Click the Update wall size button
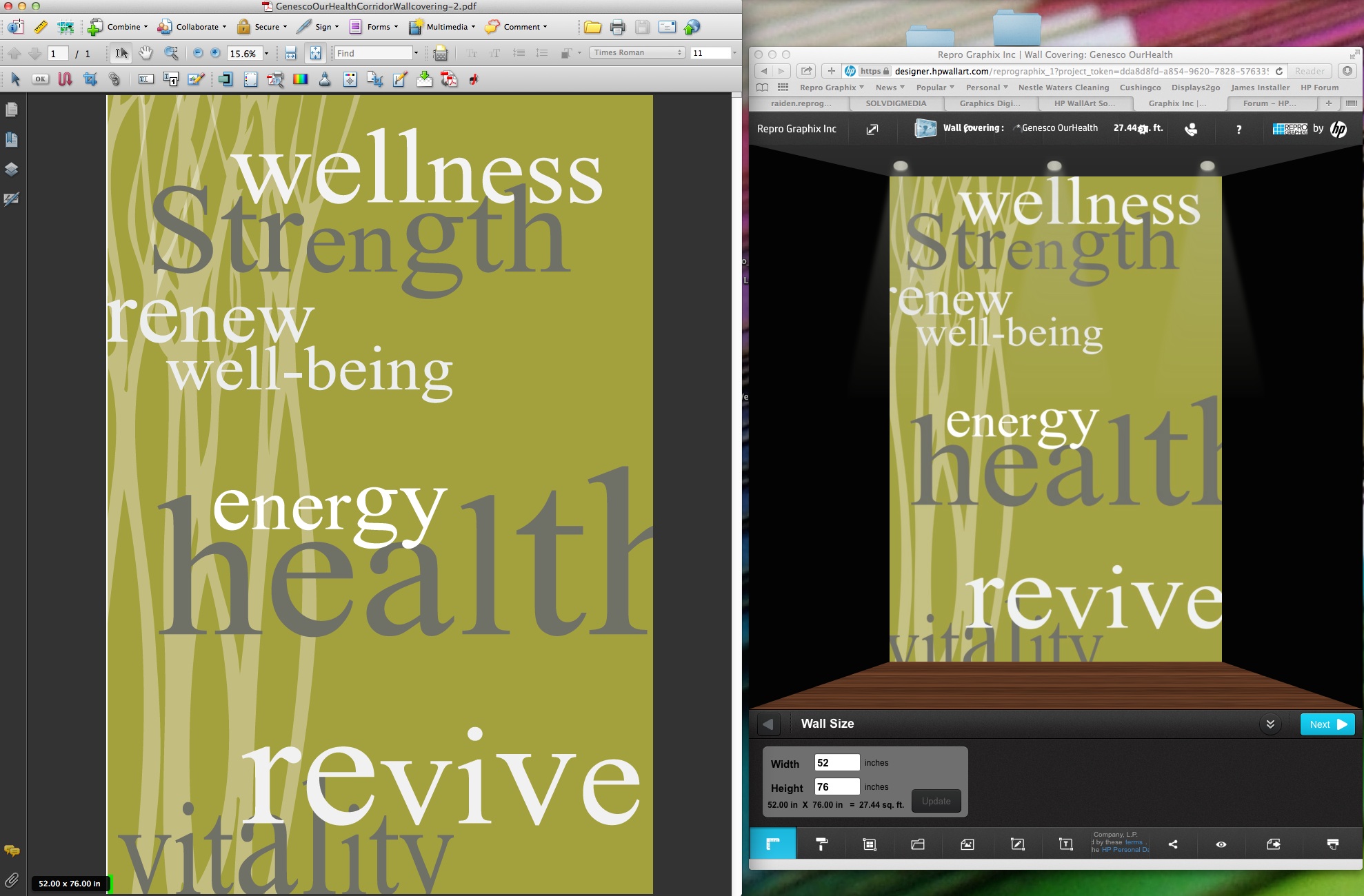The height and width of the screenshot is (896, 1364). (x=936, y=801)
